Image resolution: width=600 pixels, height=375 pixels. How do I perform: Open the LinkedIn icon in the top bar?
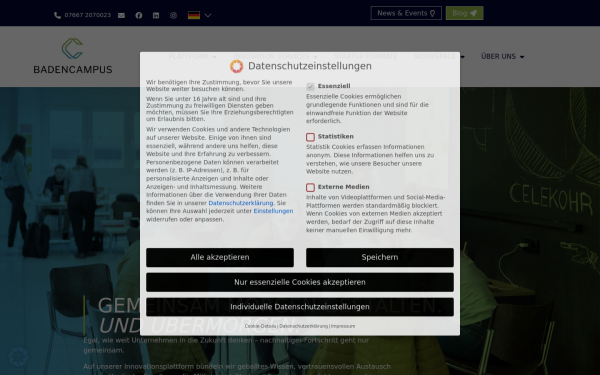156,15
